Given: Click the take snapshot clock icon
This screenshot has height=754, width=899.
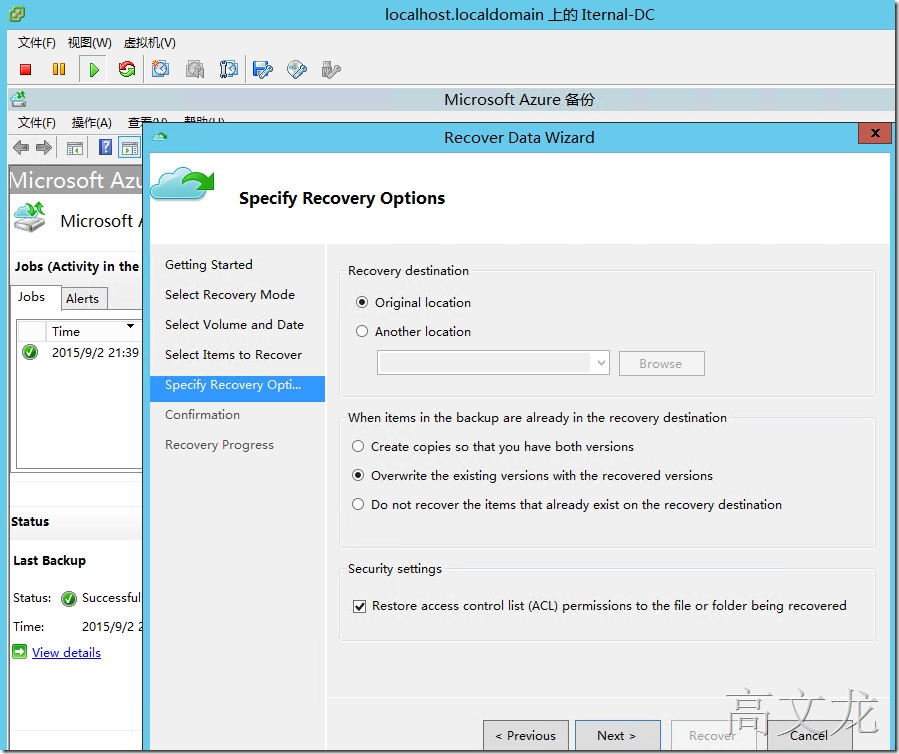Looking at the screenshot, I should pyautogui.click(x=161, y=69).
